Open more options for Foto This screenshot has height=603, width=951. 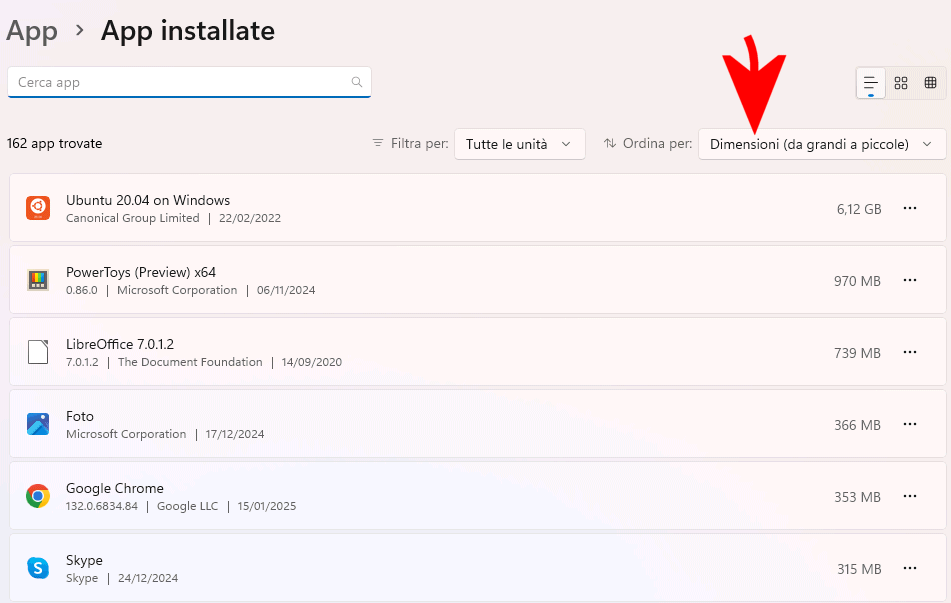910,424
